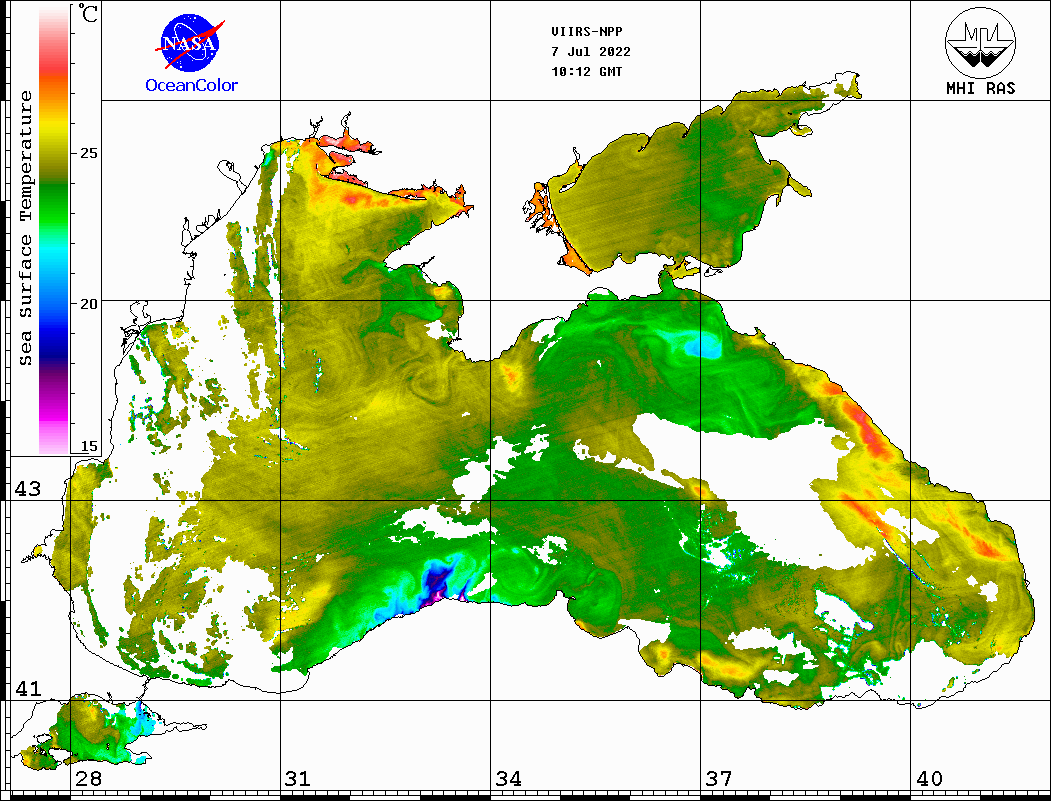Click longitude label 34

(x=508, y=778)
